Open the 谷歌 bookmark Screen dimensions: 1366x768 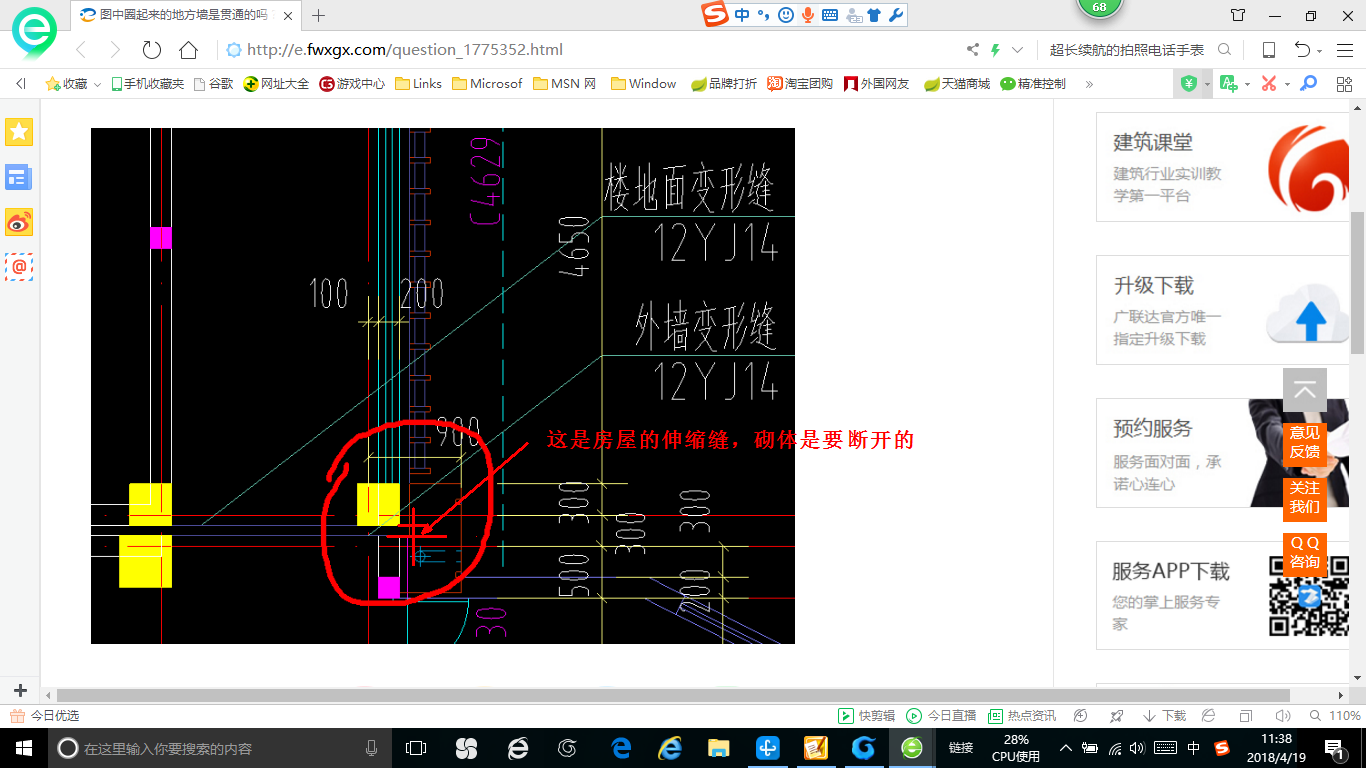point(213,84)
